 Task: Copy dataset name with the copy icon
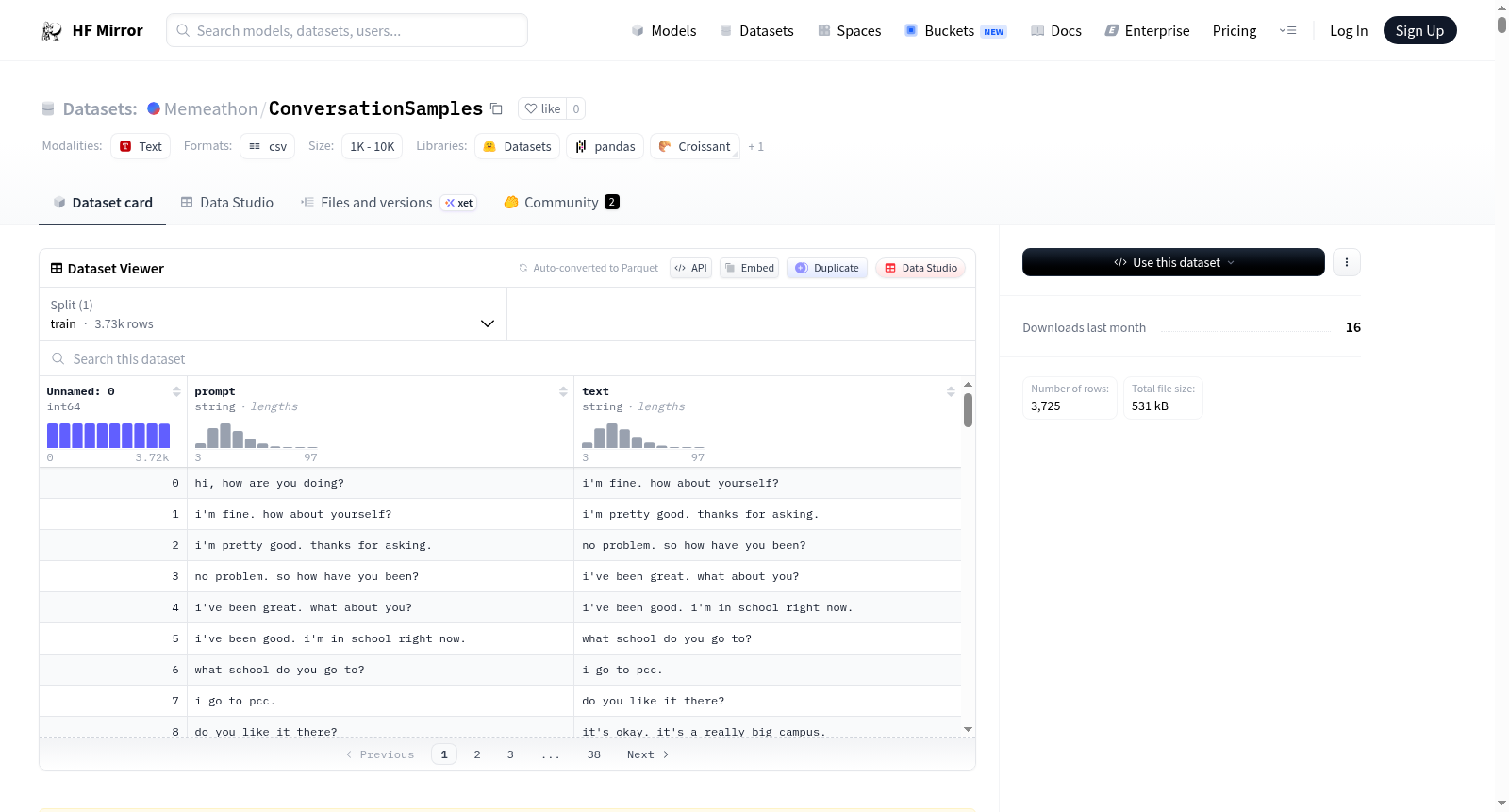[x=496, y=108]
